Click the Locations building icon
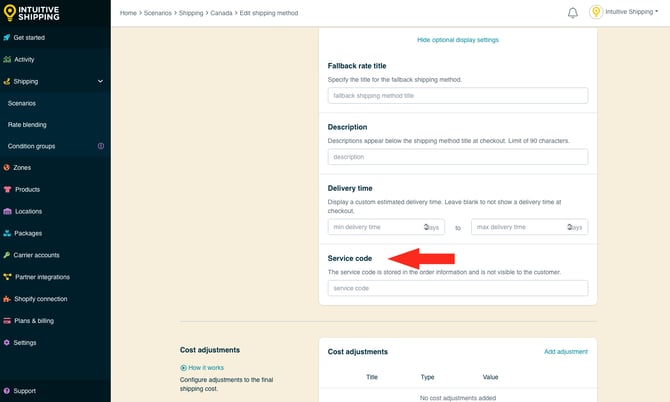670x402 pixels. click(7, 211)
